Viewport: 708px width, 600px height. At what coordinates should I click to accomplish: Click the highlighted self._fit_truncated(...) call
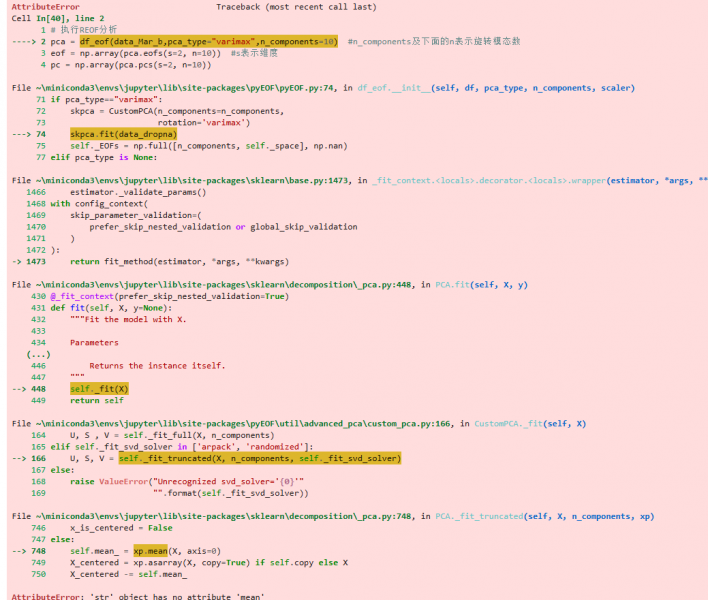tap(259, 458)
